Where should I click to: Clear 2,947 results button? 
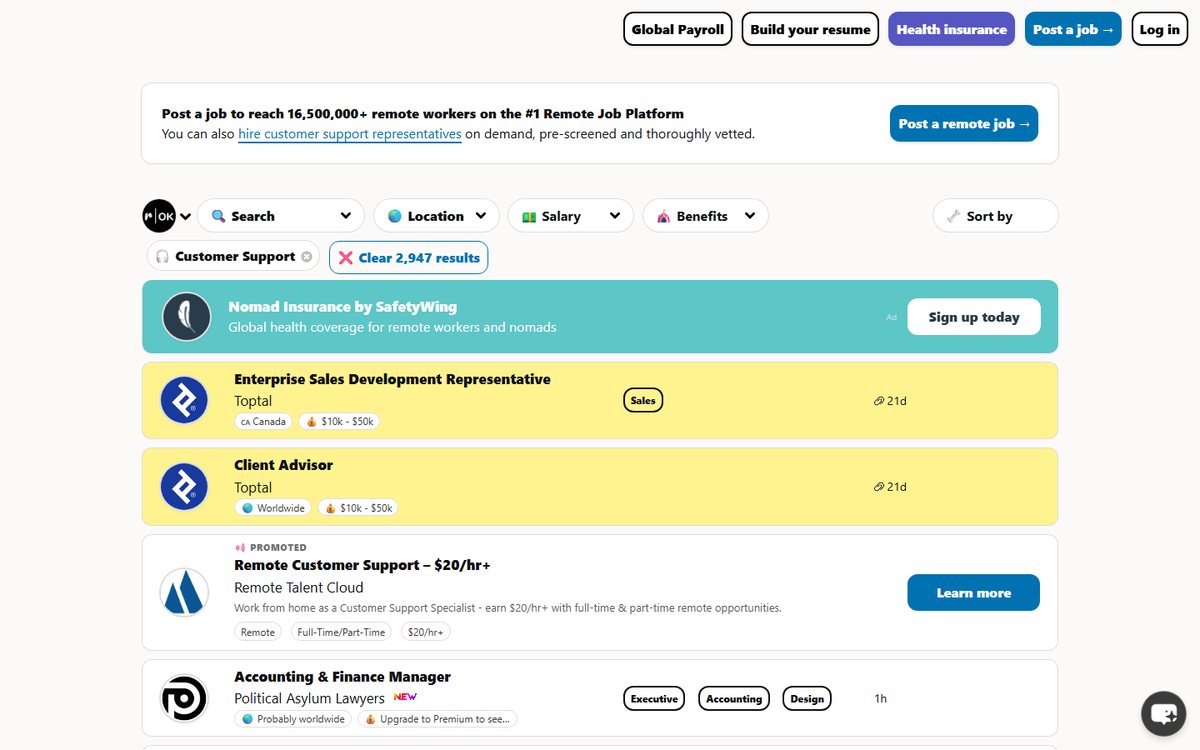(409, 257)
